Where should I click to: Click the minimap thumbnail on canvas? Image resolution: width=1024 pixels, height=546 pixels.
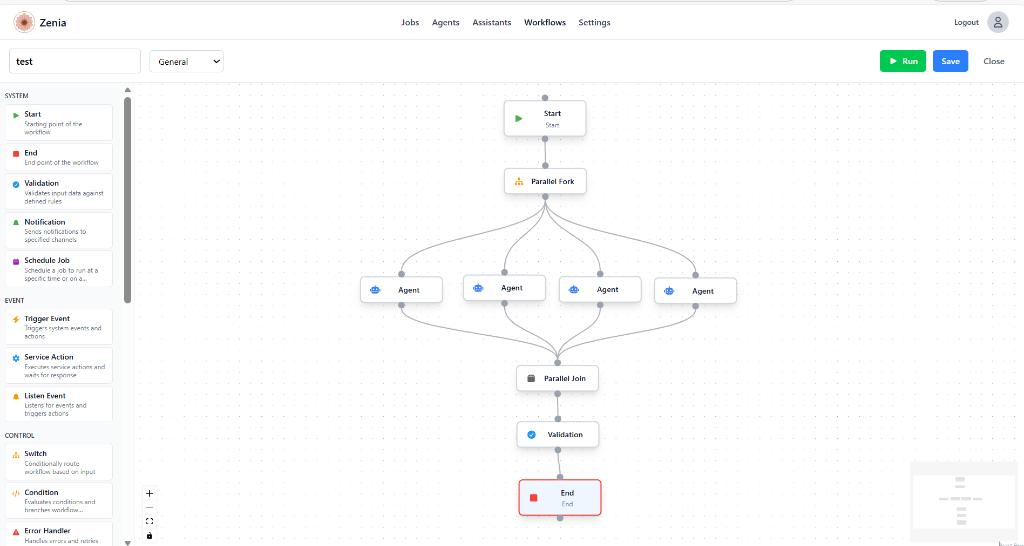pyautogui.click(x=962, y=496)
